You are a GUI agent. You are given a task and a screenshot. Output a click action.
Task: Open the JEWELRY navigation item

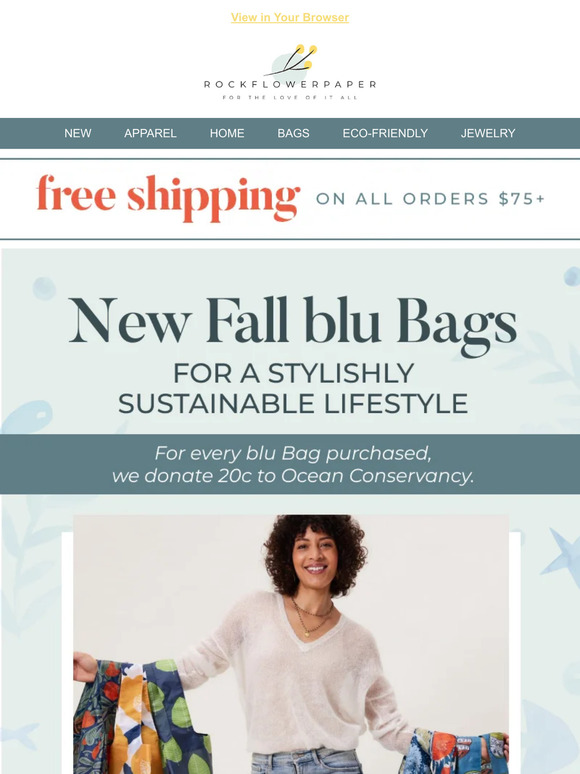(x=488, y=133)
